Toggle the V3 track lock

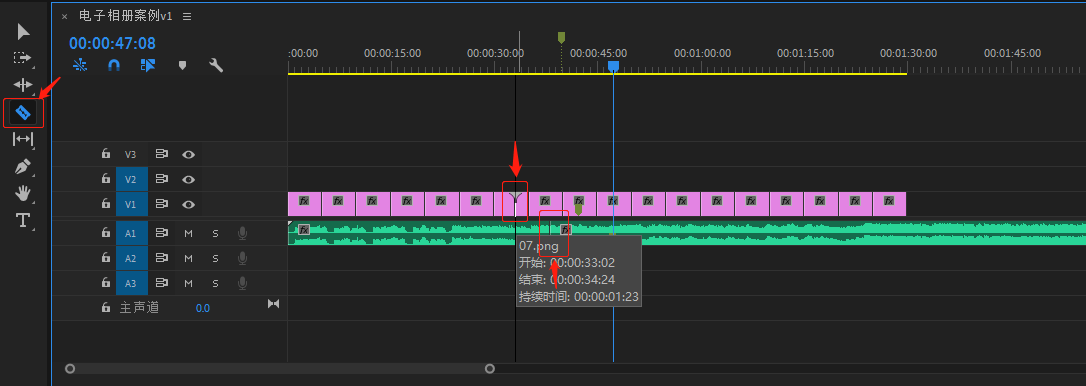[105, 154]
